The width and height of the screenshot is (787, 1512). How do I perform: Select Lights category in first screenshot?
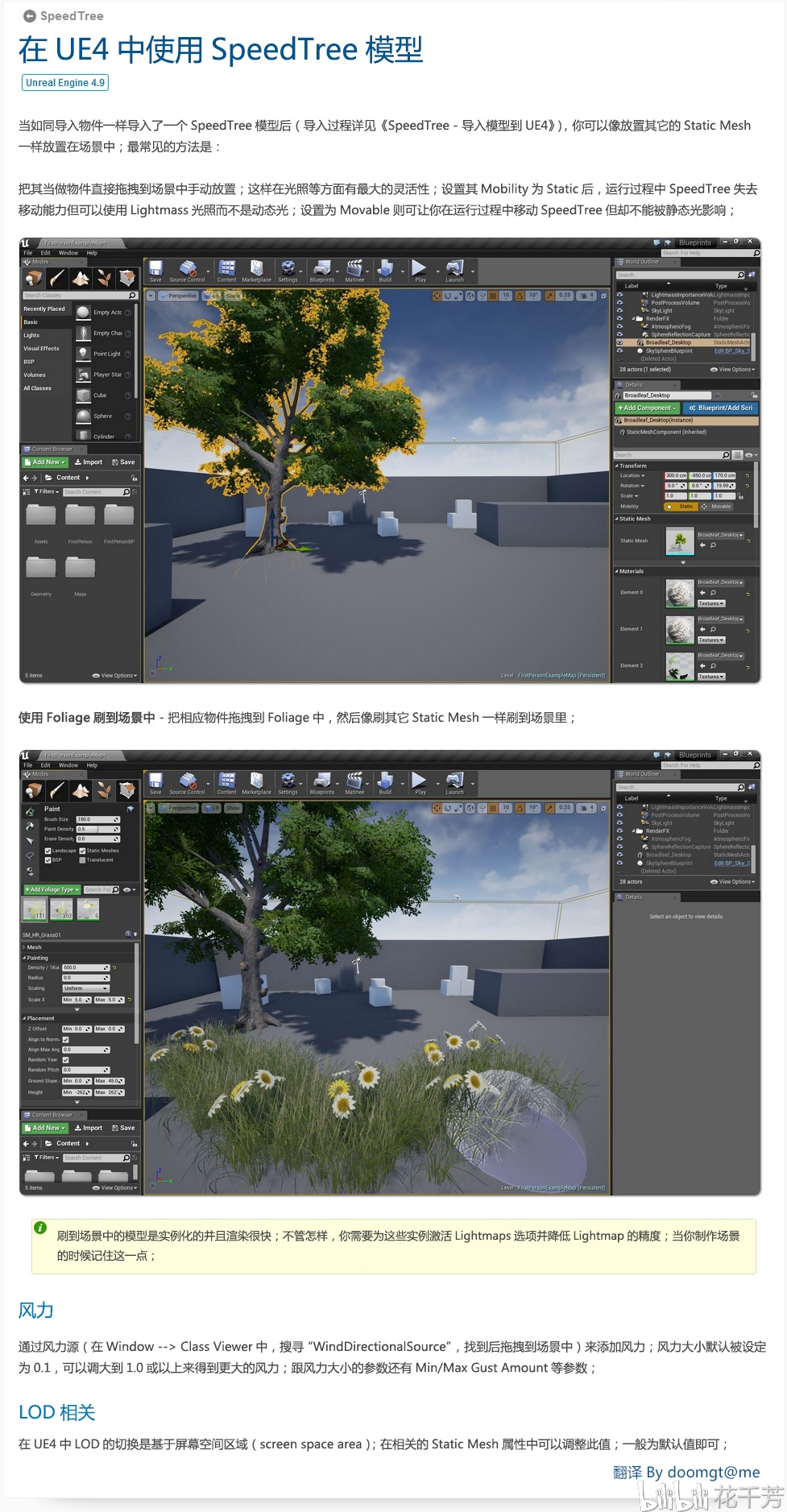[31, 335]
